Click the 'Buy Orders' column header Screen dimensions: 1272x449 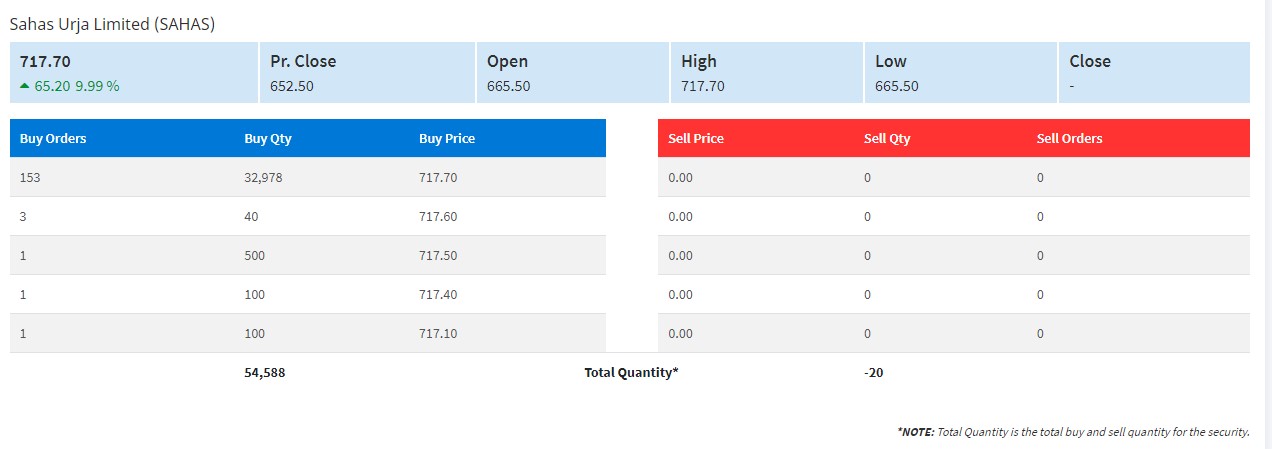pyautogui.click(x=53, y=139)
